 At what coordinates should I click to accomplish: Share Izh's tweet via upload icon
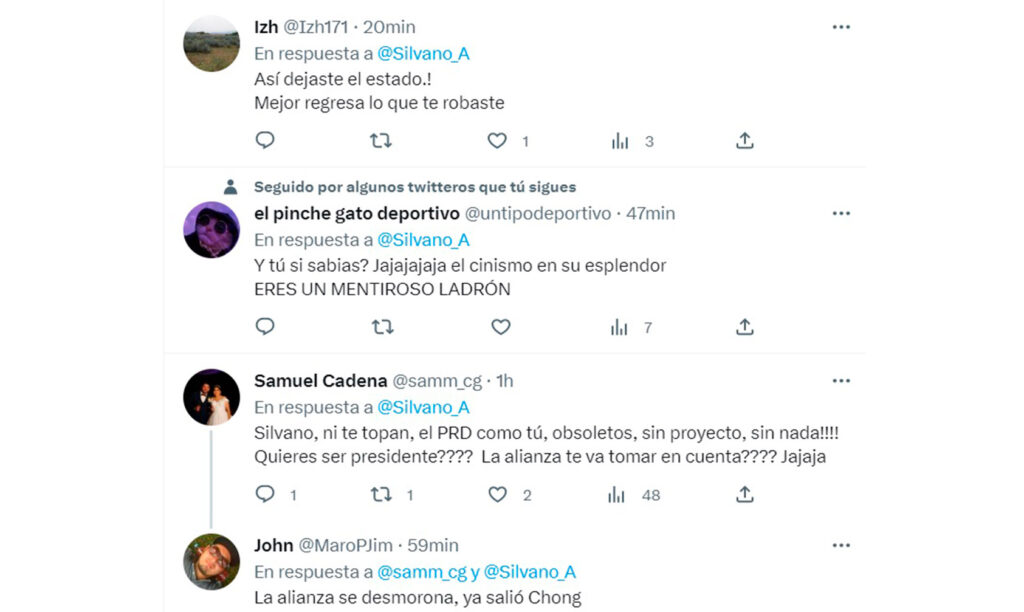point(744,140)
